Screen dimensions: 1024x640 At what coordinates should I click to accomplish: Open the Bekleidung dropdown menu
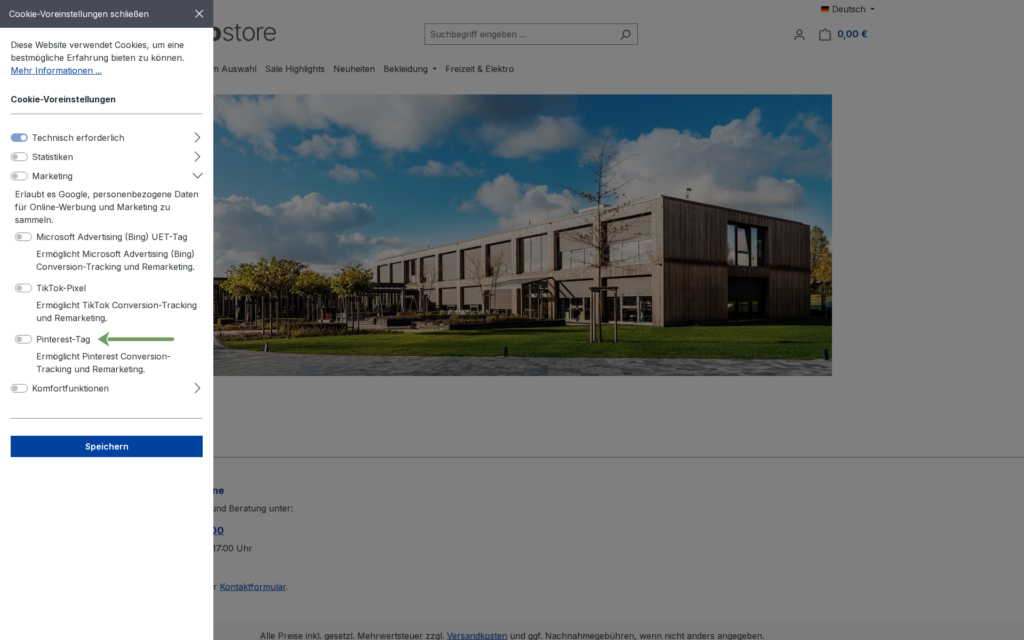point(410,69)
